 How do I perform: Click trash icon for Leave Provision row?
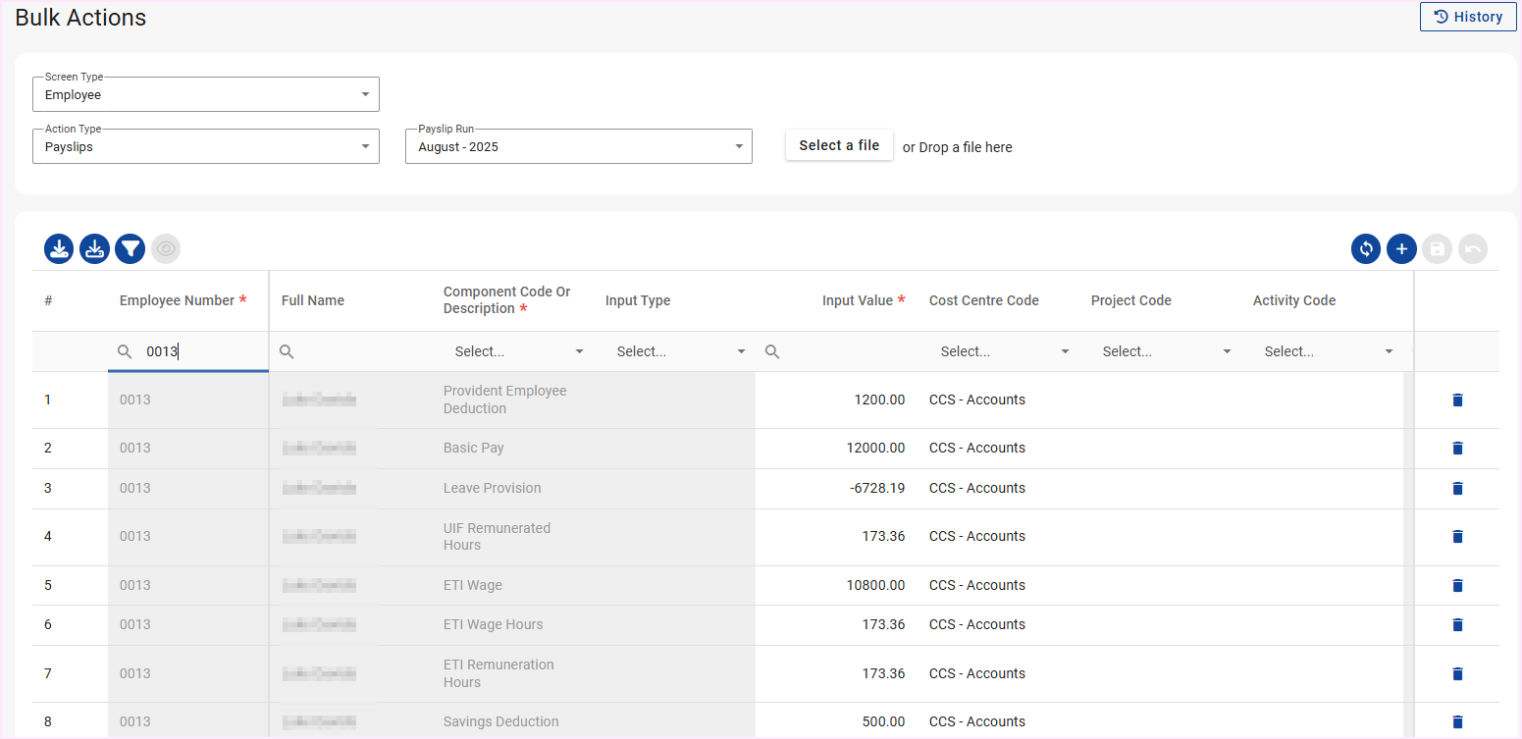click(1457, 488)
